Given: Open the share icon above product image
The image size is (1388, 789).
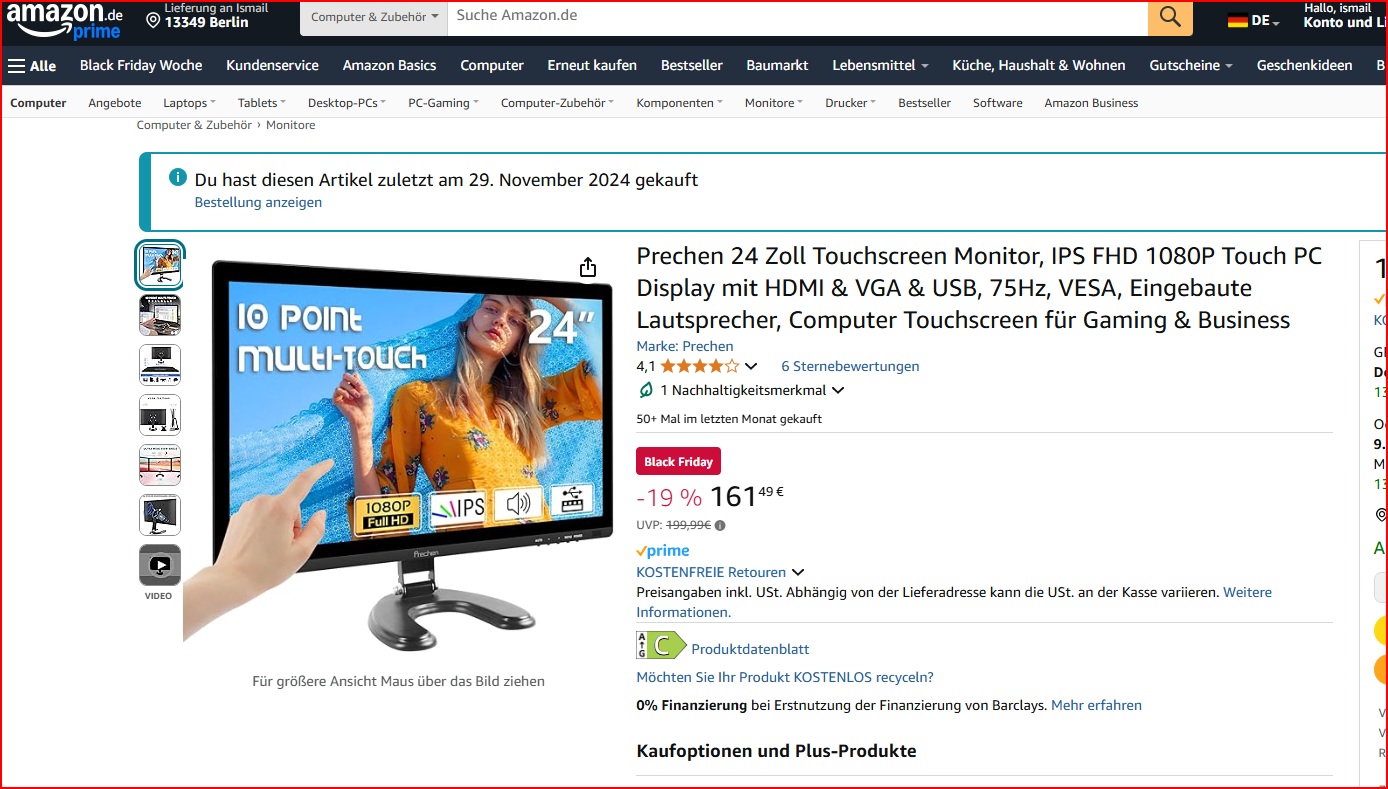Looking at the screenshot, I should (x=588, y=267).
